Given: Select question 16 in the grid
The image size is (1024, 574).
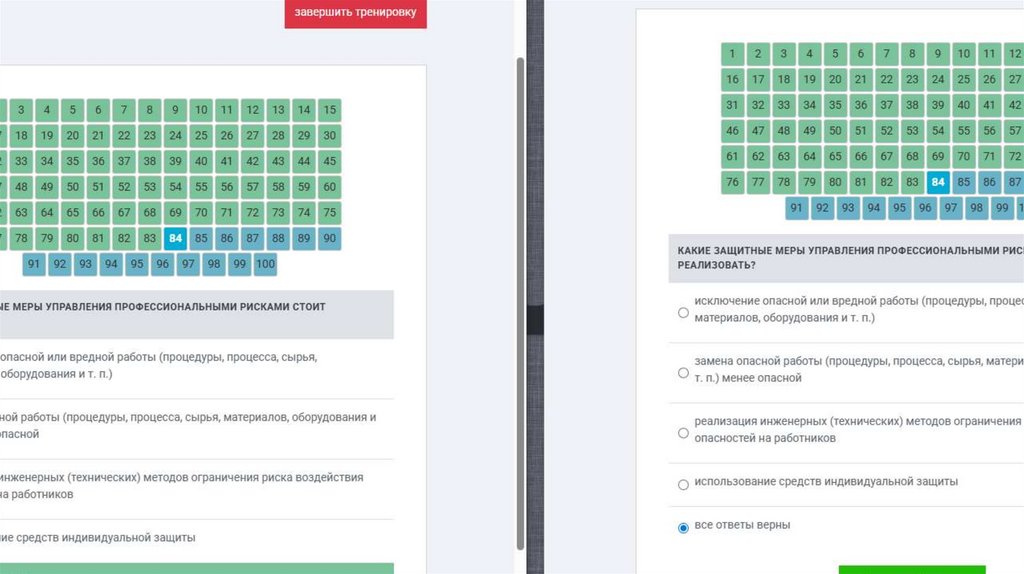Looking at the screenshot, I should pyautogui.click(x=733, y=79).
